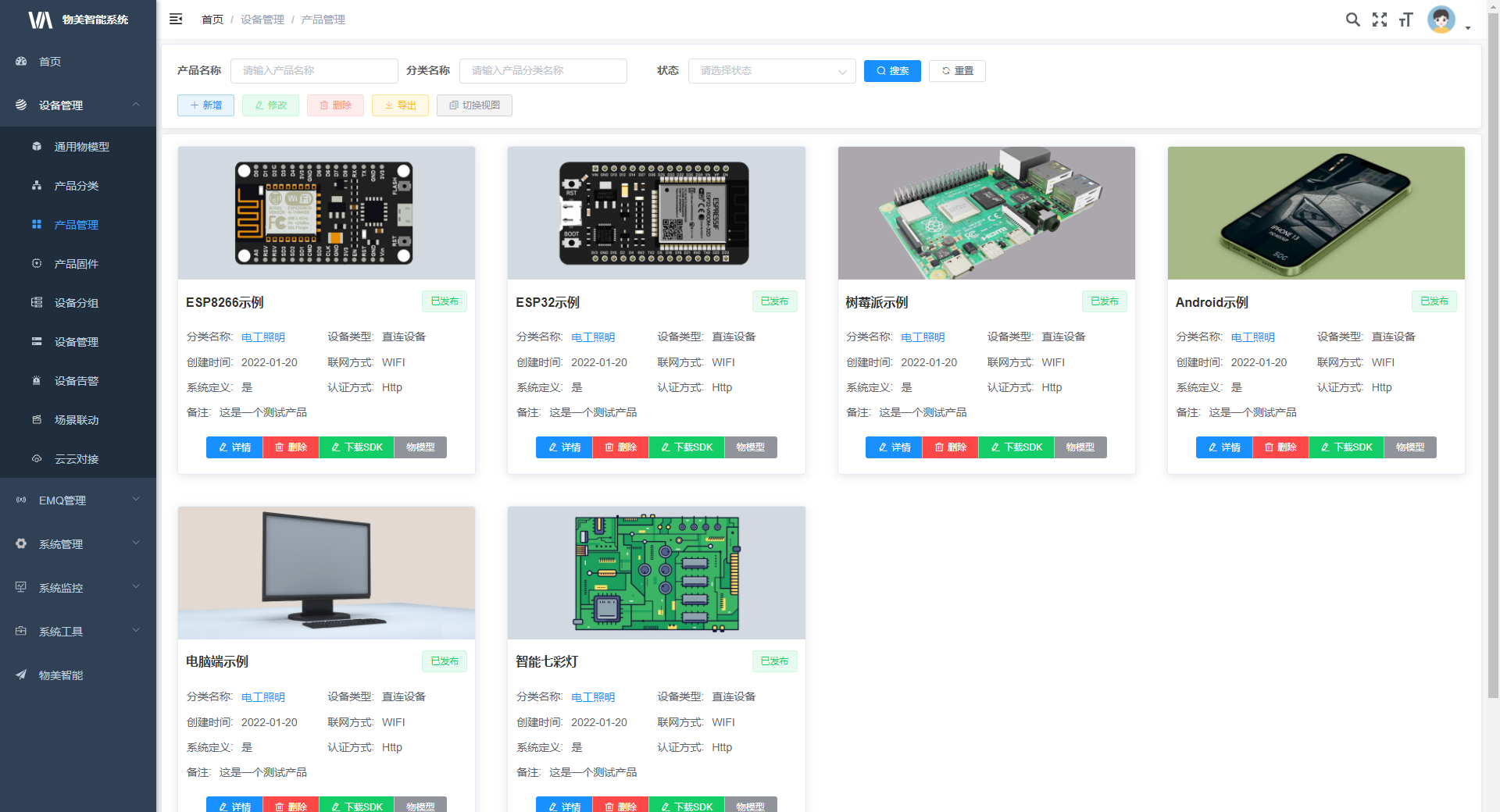Click 首页 in the breadcrumb
This screenshot has width=1500, height=812.
pyautogui.click(x=212, y=20)
